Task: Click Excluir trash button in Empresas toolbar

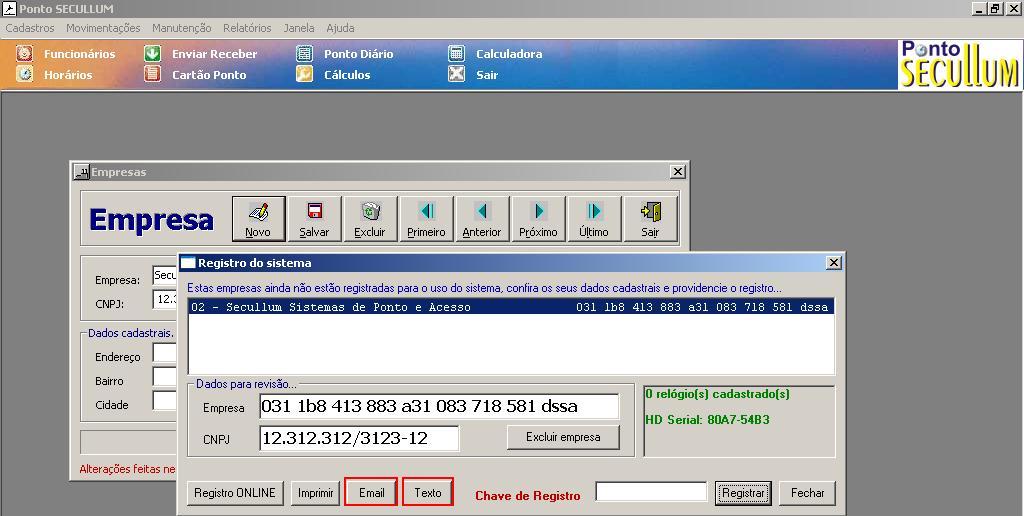Action: click(x=370, y=219)
